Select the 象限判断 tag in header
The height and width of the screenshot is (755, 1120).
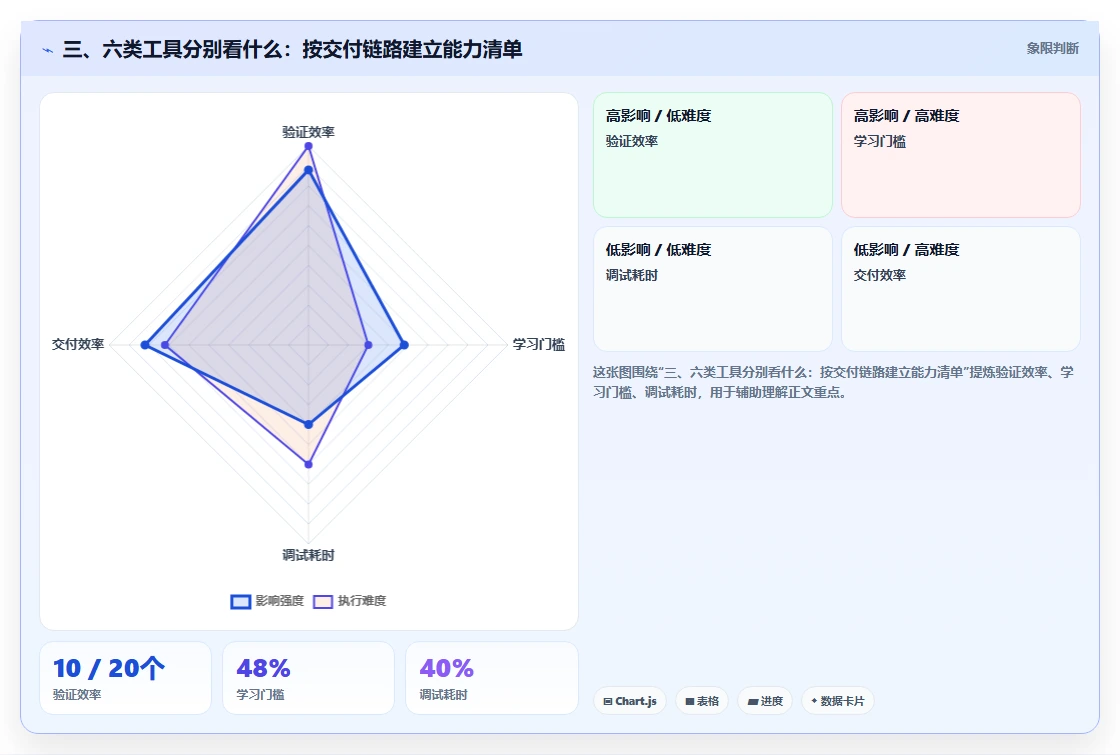coord(1053,49)
